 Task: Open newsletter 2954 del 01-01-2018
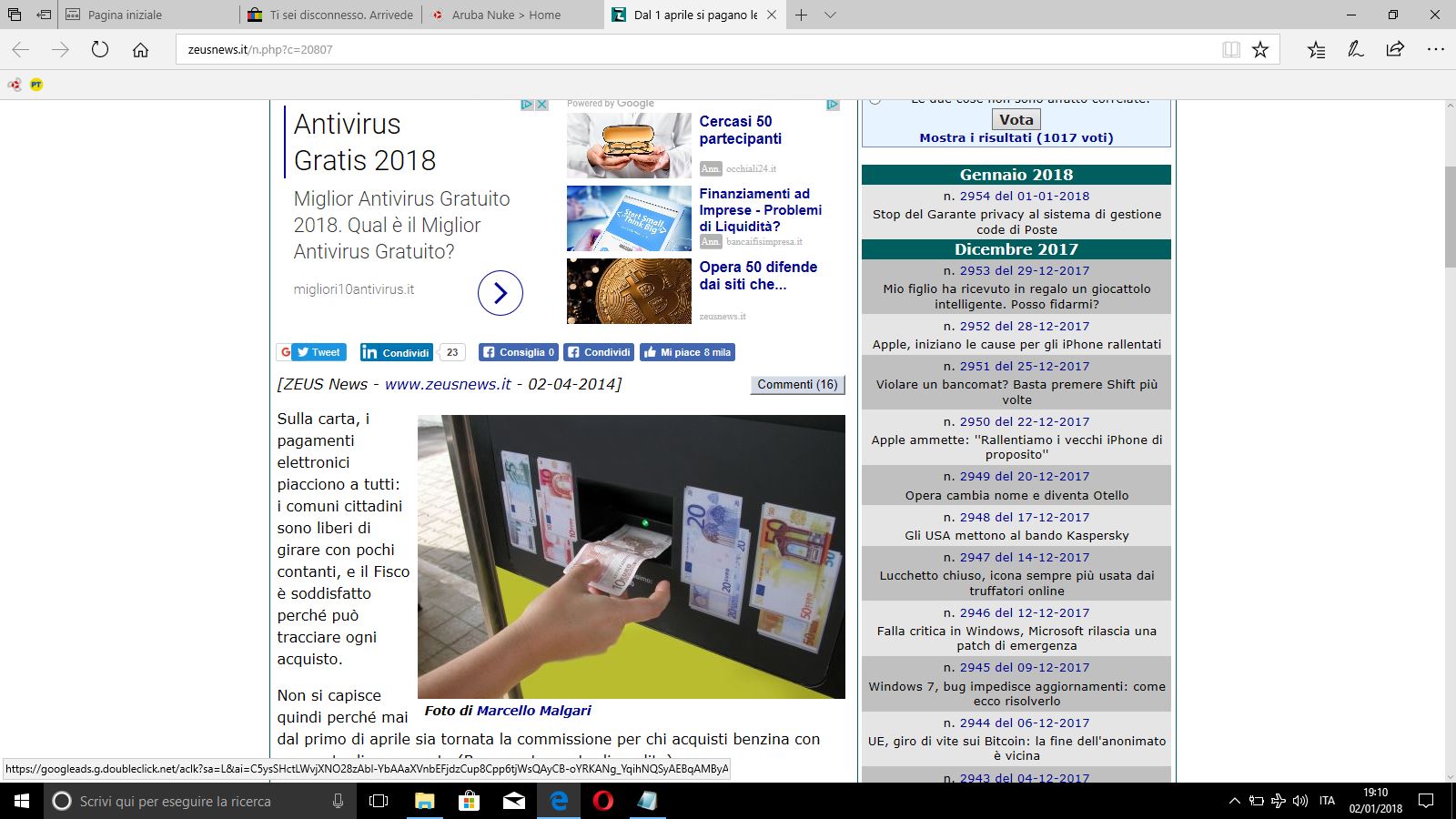(x=1024, y=196)
